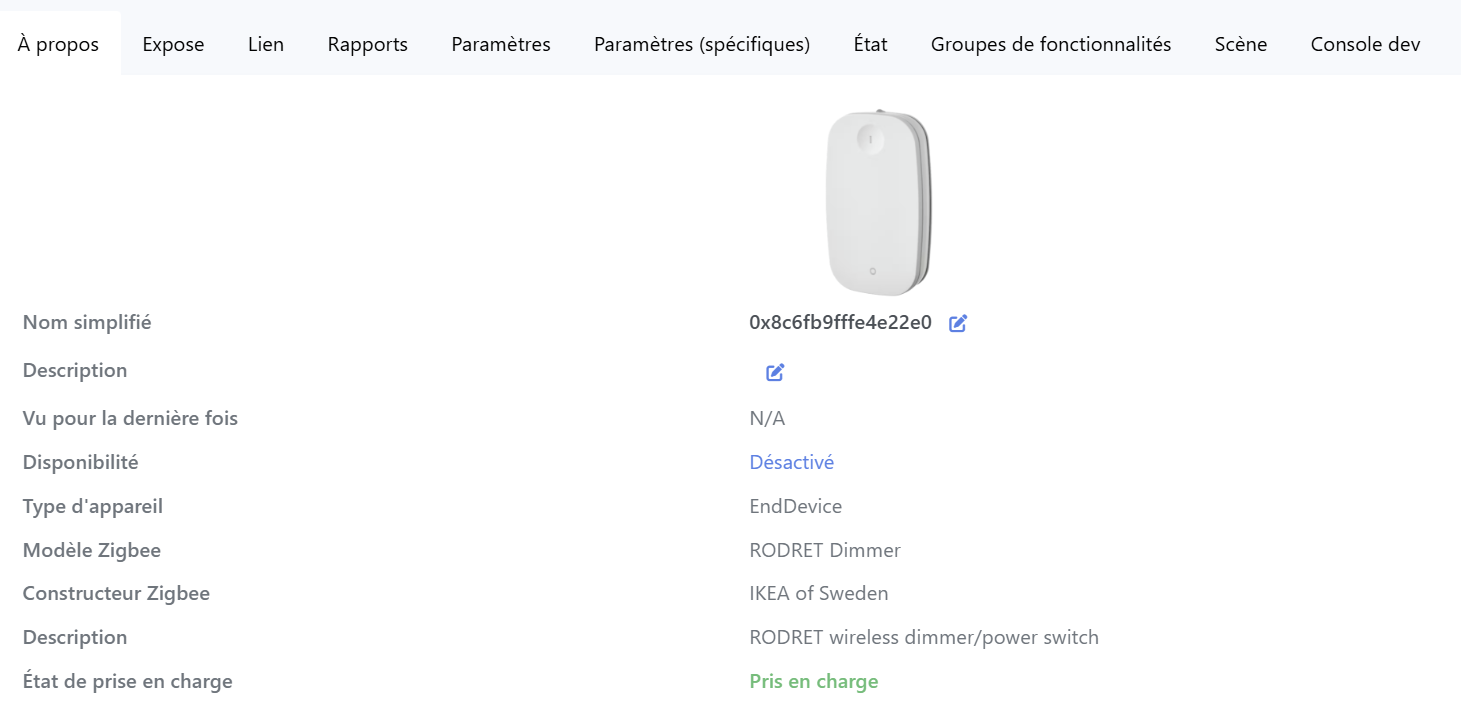Open the Rapports tab
1461x709 pixels.
click(367, 44)
